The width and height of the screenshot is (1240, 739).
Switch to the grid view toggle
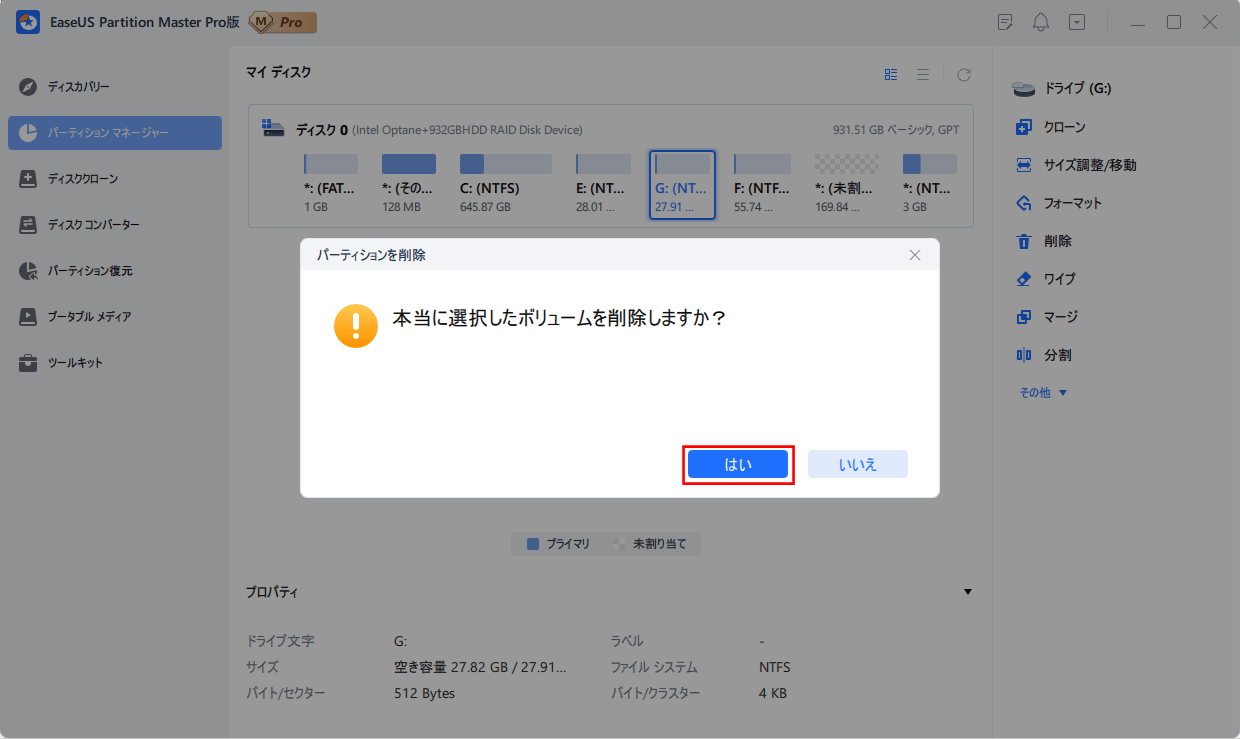891,74
